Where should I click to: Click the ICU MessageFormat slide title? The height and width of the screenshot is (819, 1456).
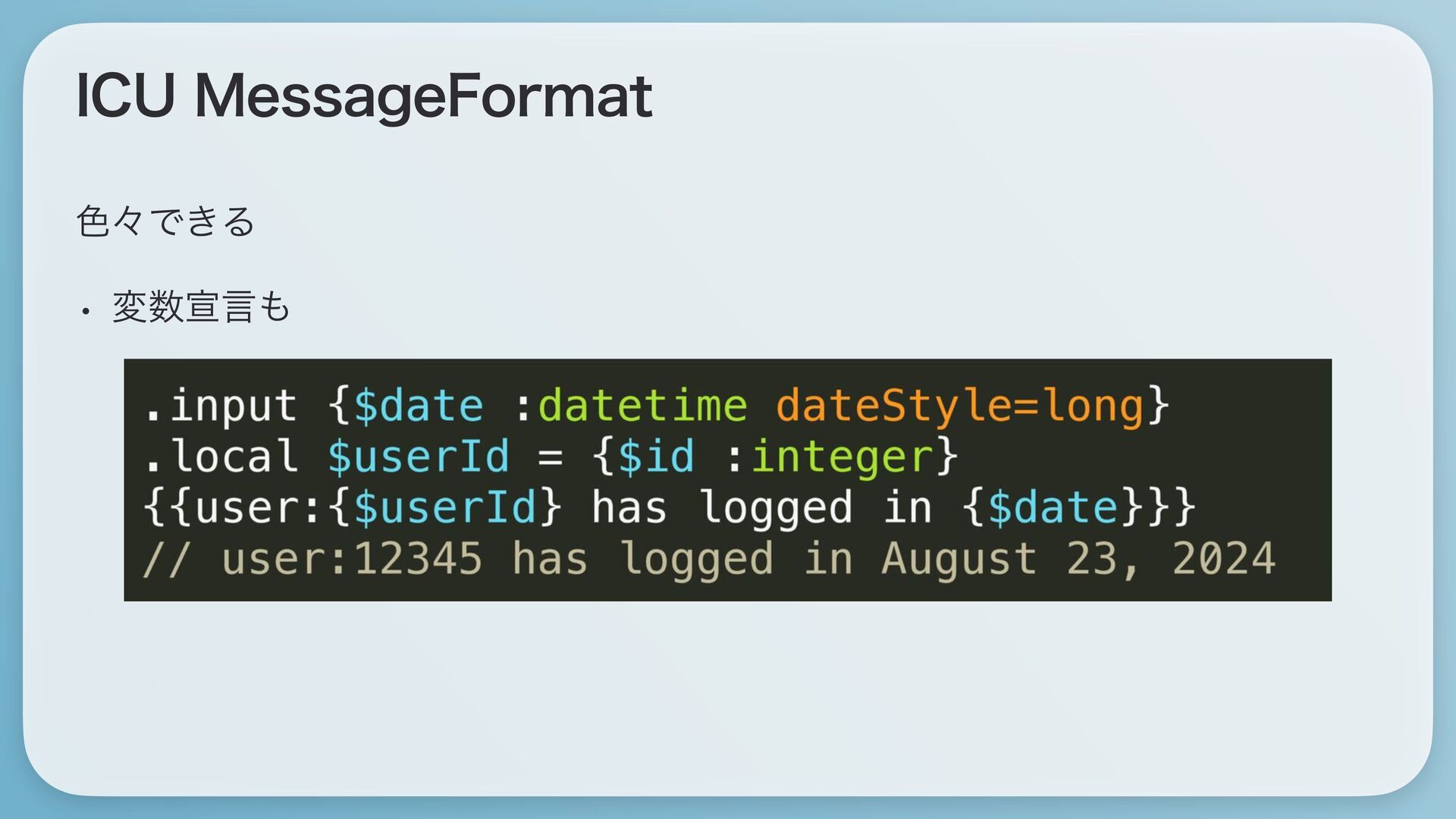point(364,96)
